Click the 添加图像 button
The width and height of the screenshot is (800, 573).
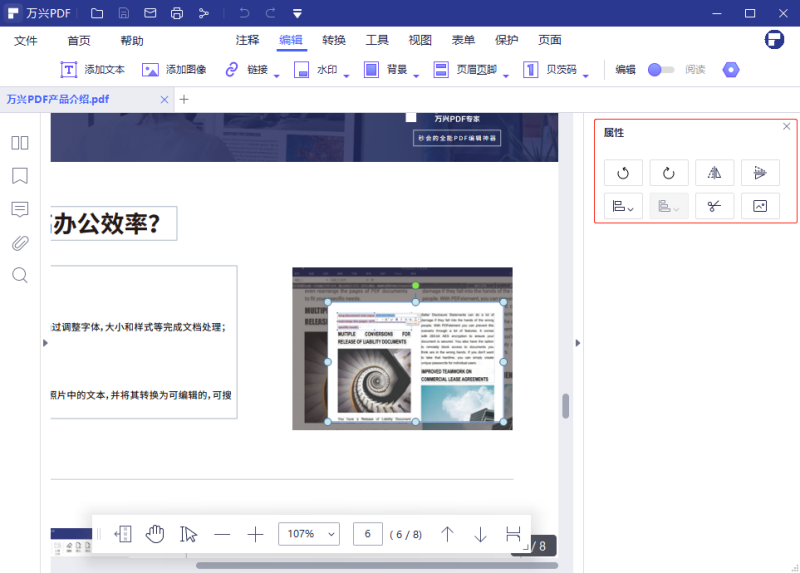pos(174,69)
